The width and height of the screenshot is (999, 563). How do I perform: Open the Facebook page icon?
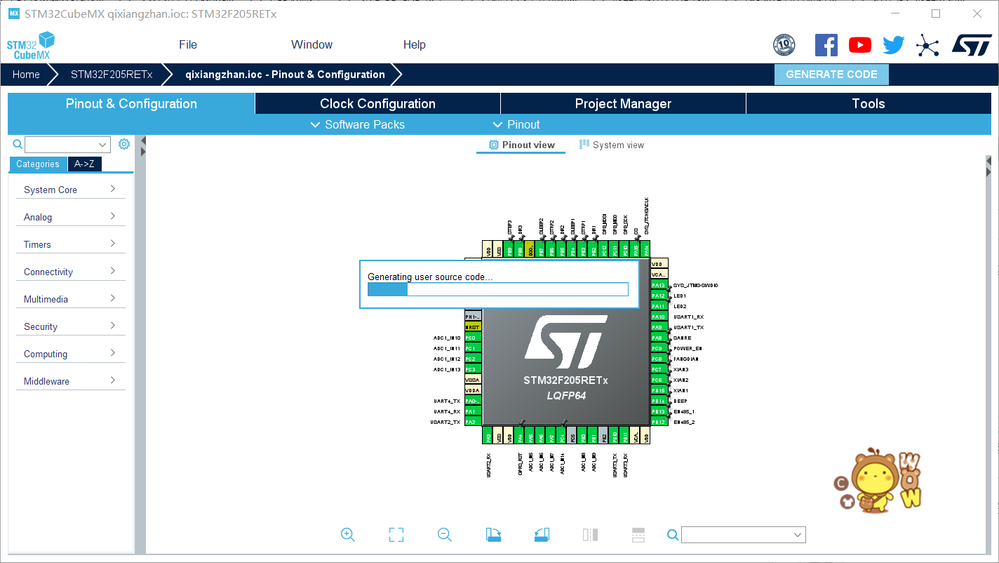tap(826, 45)
